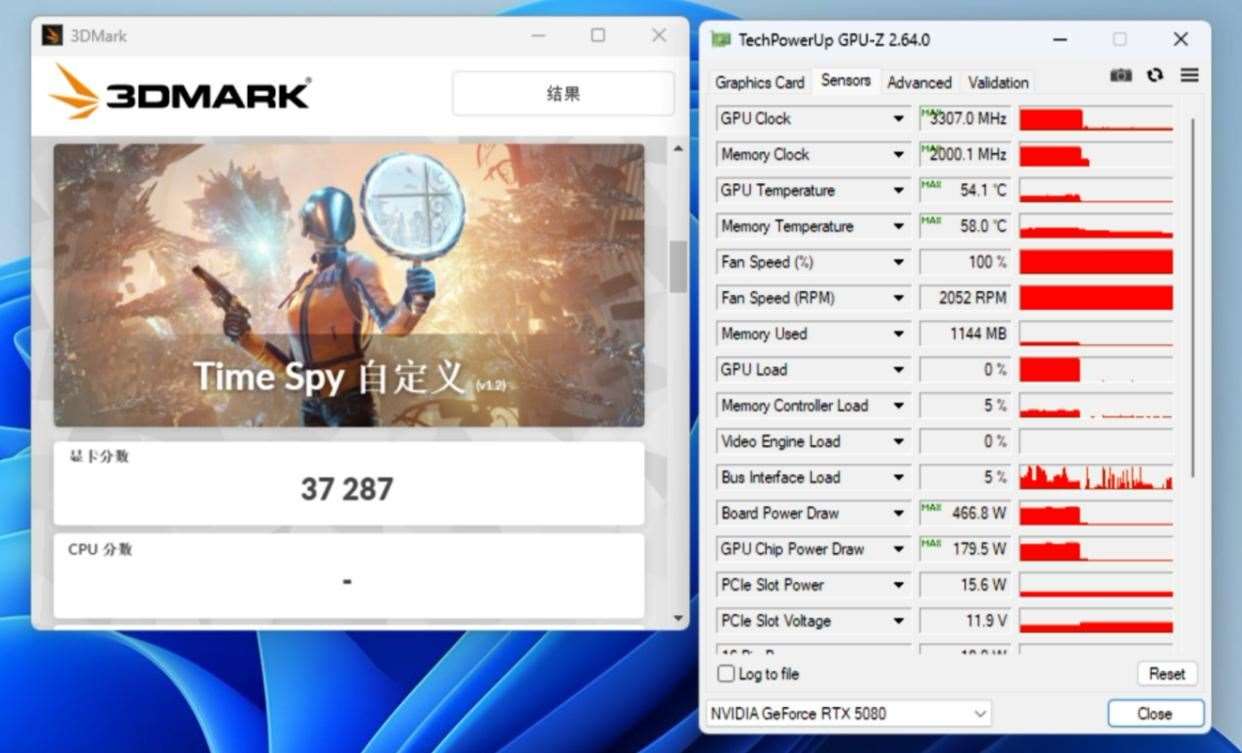This screenshot has width=1242, height=753.
Task: Expand the Memory Used sensor options
Action: click(x=898, y=333)
